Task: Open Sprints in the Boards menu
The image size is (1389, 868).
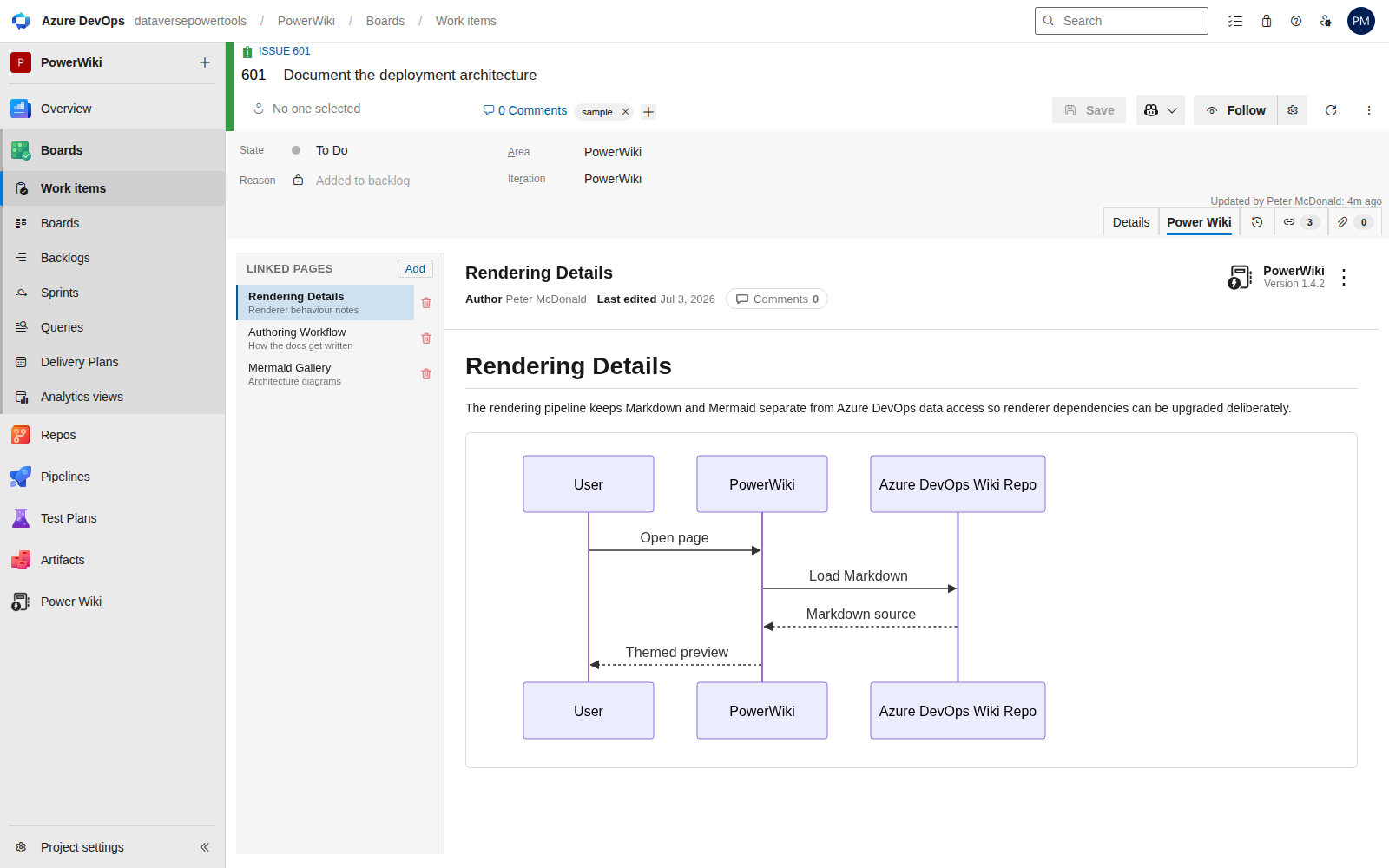Action: point(113,293)
